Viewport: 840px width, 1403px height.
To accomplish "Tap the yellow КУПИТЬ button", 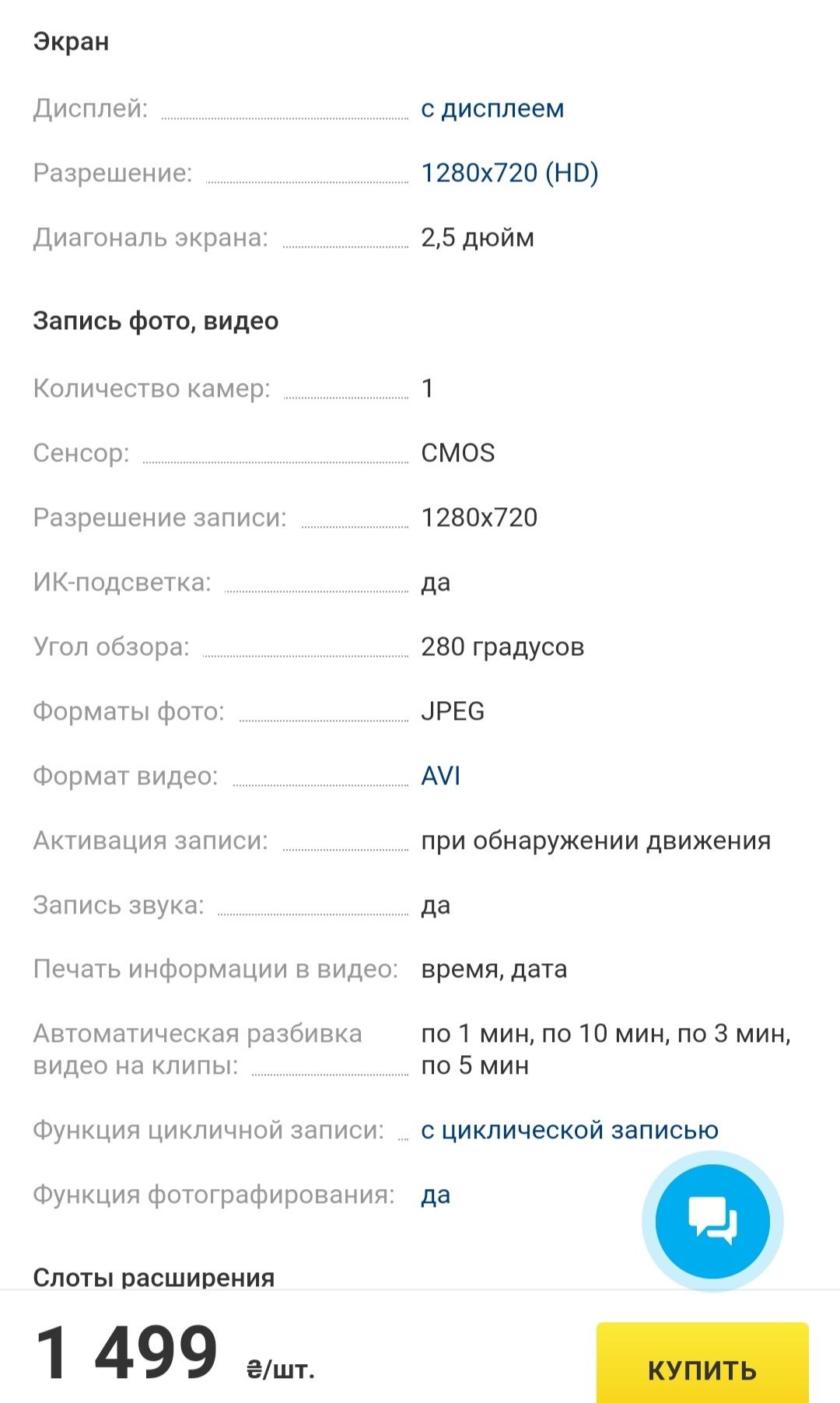I will [x=702, y=1369].
